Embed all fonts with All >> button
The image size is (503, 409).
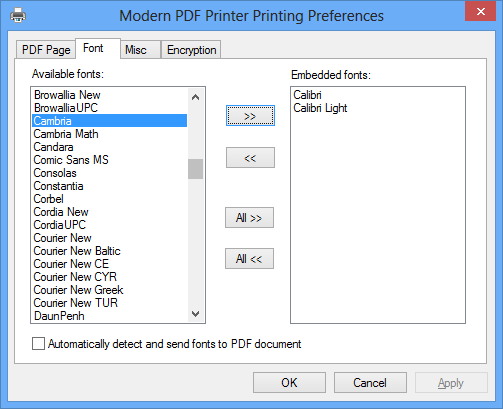tap(249, 218)
